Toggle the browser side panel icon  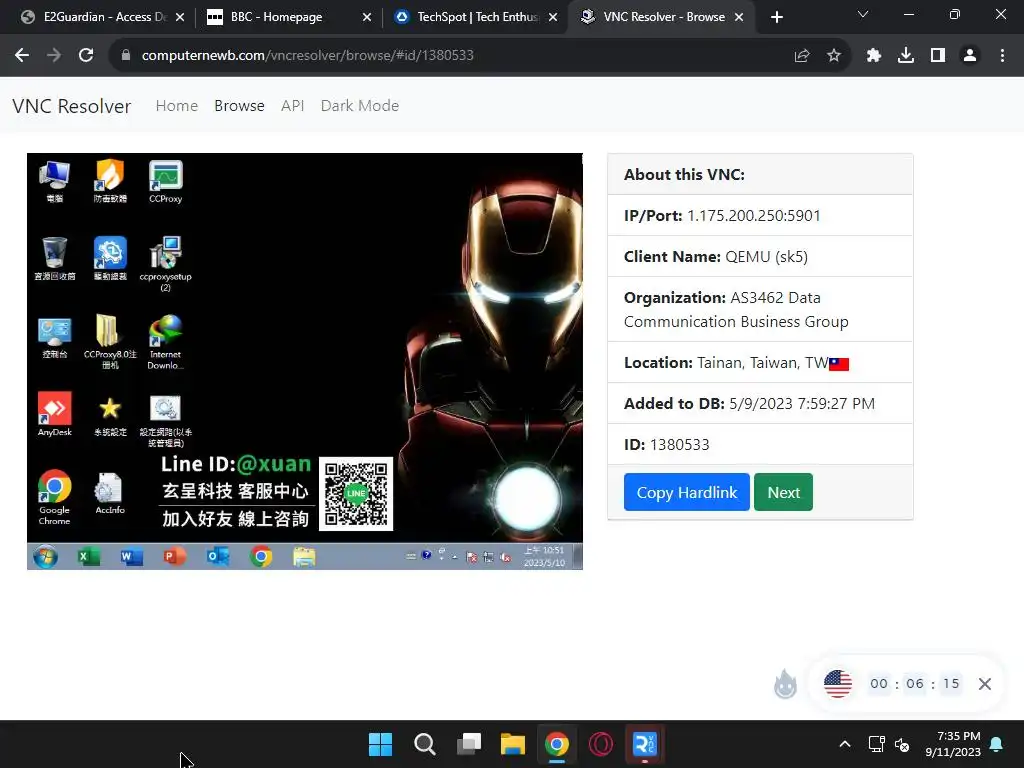pos(938,56)
